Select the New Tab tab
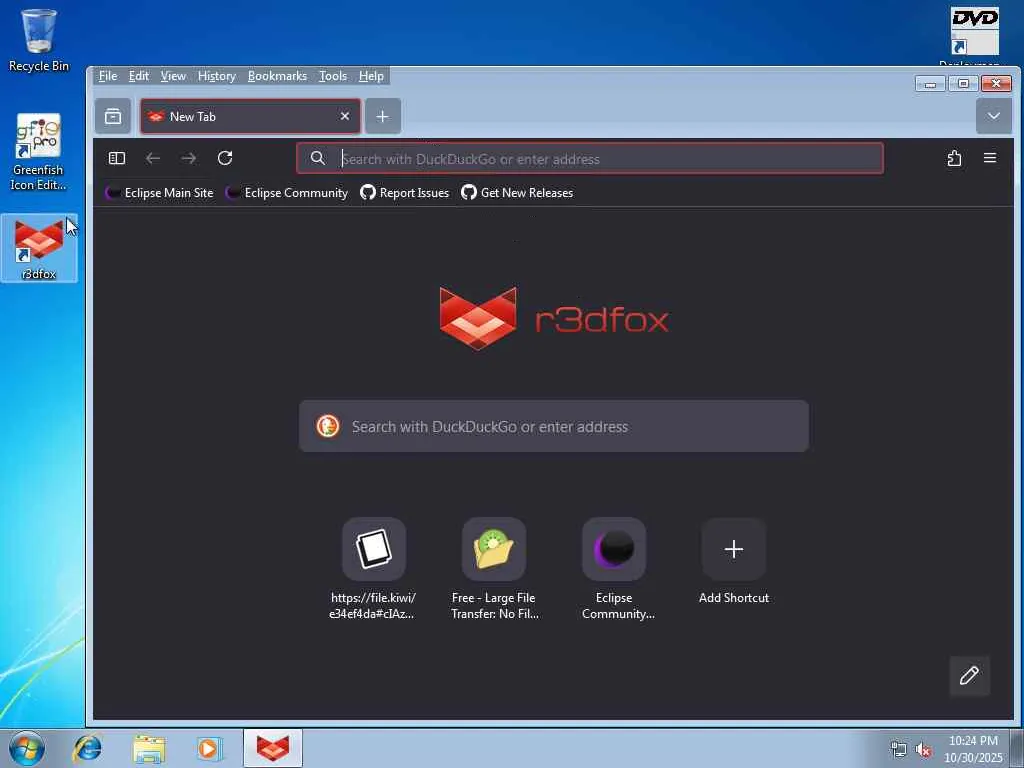This screenshot has width=1024, height=768. (x=250, y=116)
